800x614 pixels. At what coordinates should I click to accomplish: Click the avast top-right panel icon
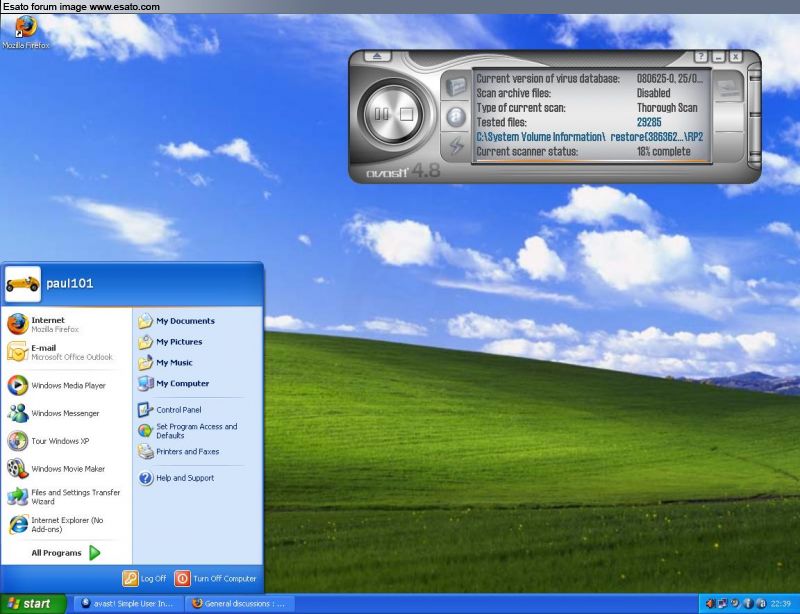coord(729,88)
